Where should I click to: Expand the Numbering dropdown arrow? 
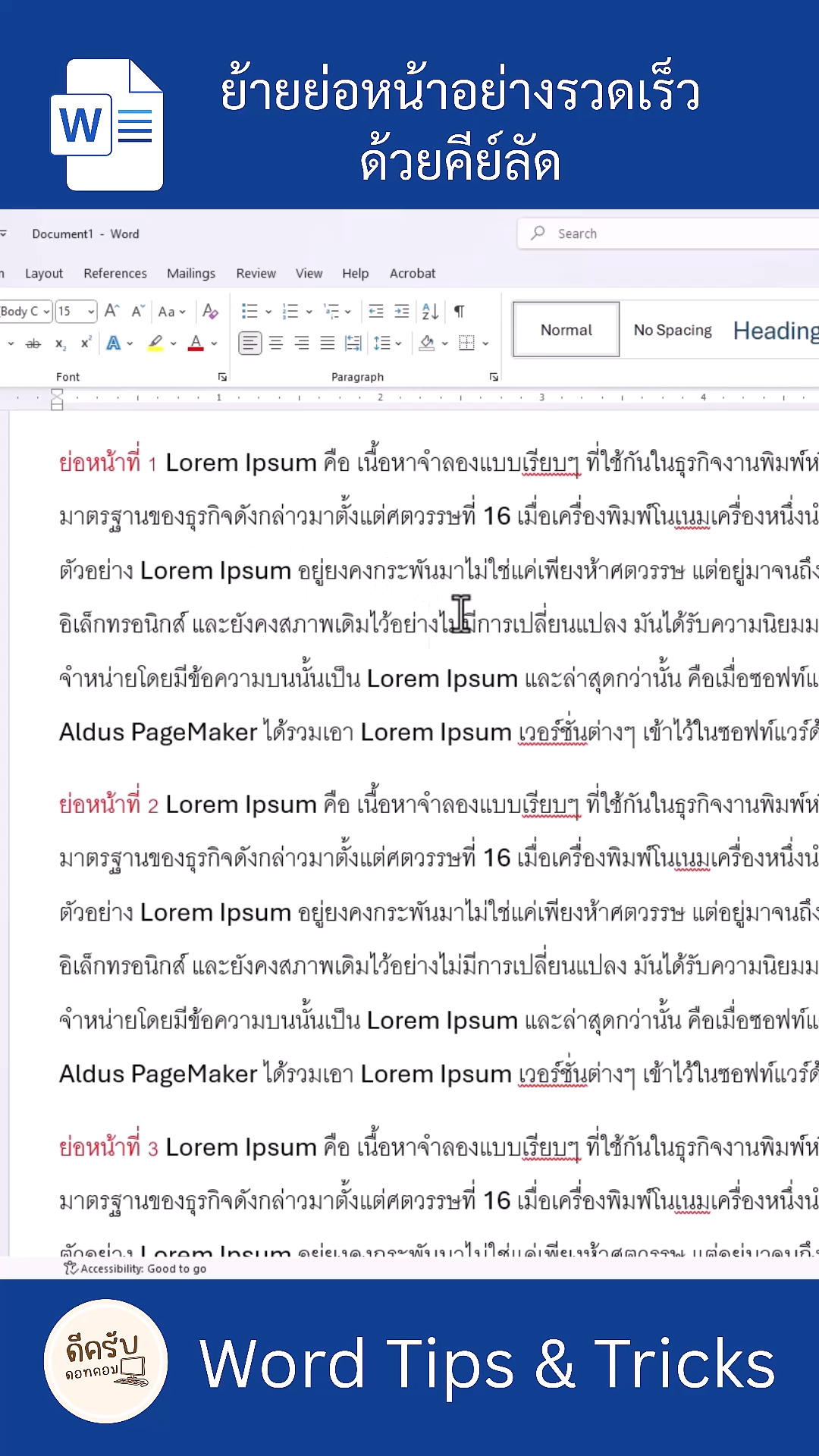point(309,312)
